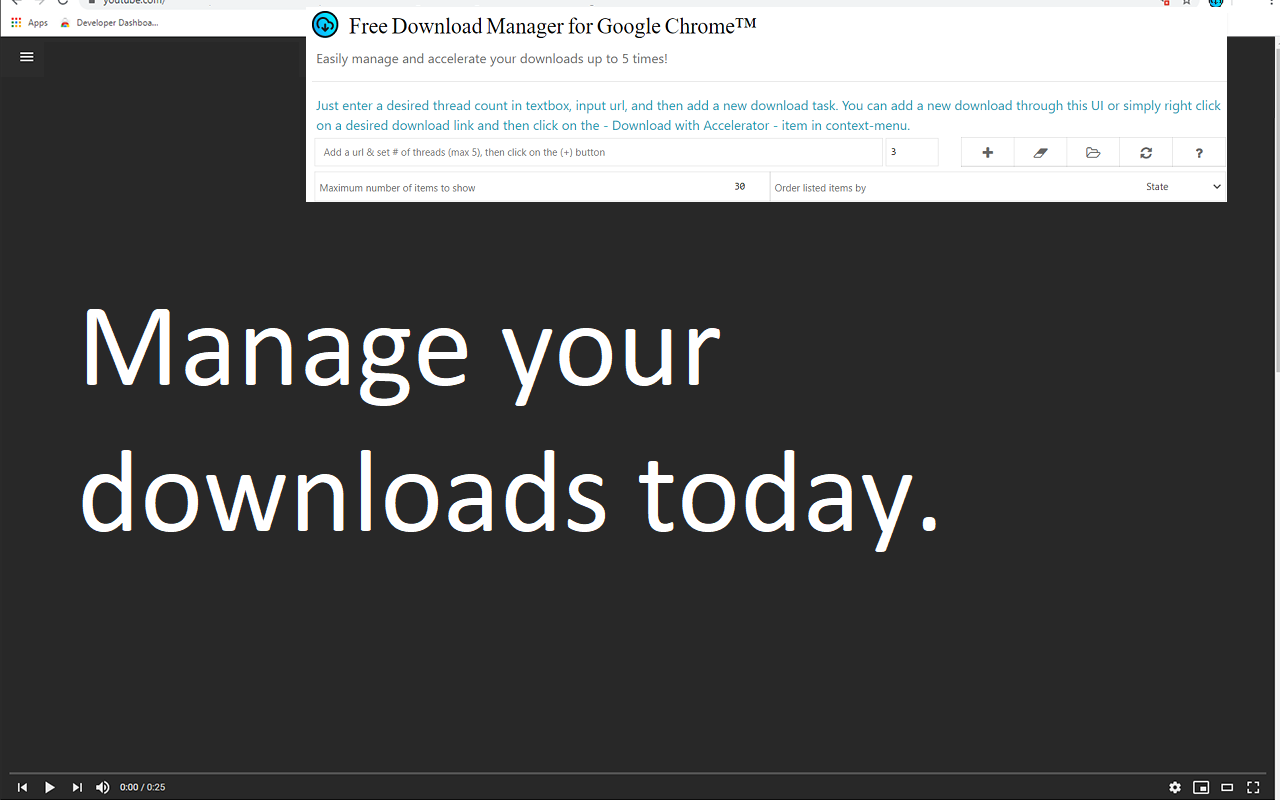Toggle fullscreen on the video player
Viewport: 1280px width, 800px height.
(1253, 787)
